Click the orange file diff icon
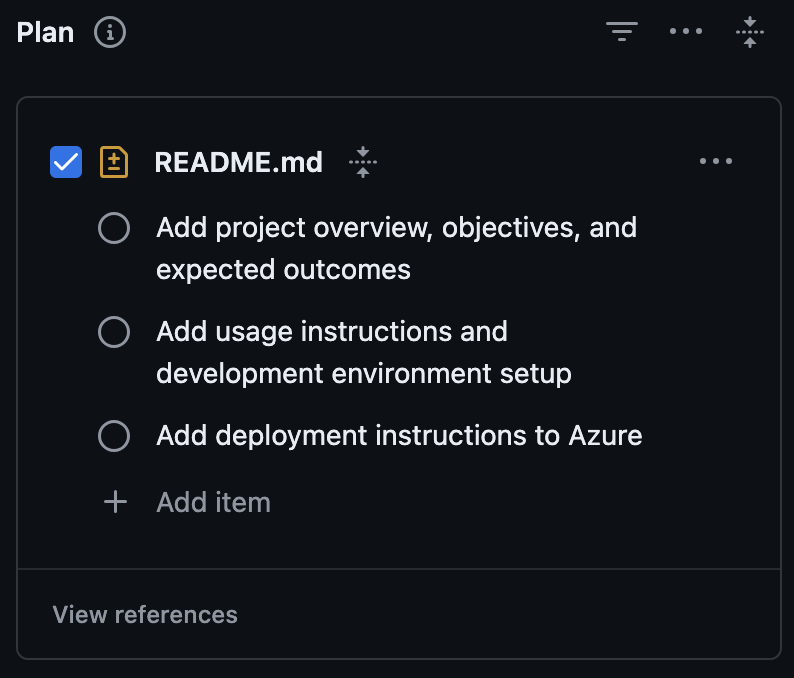 pos(114,162)
